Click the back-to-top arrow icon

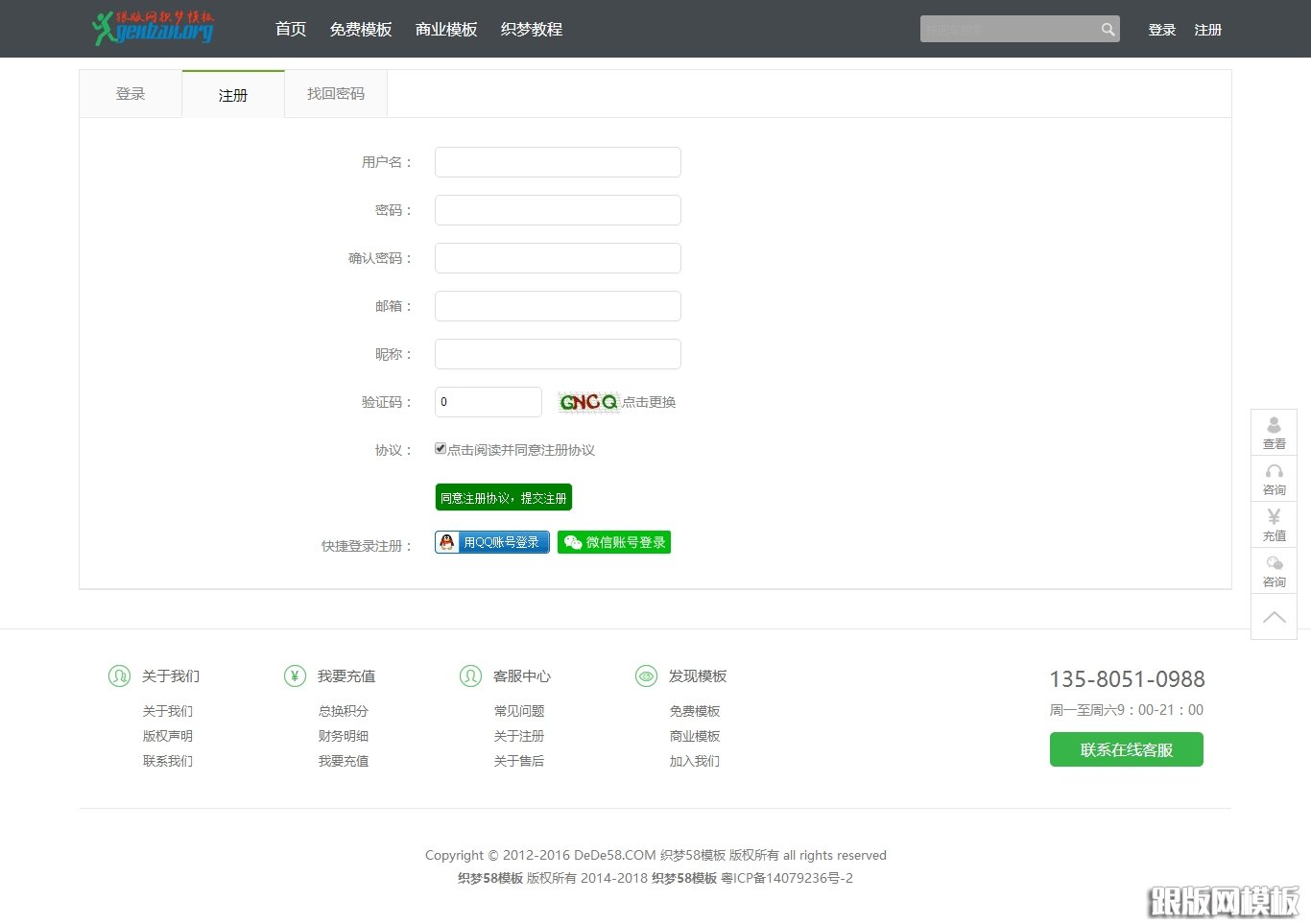pos(1274,615)
